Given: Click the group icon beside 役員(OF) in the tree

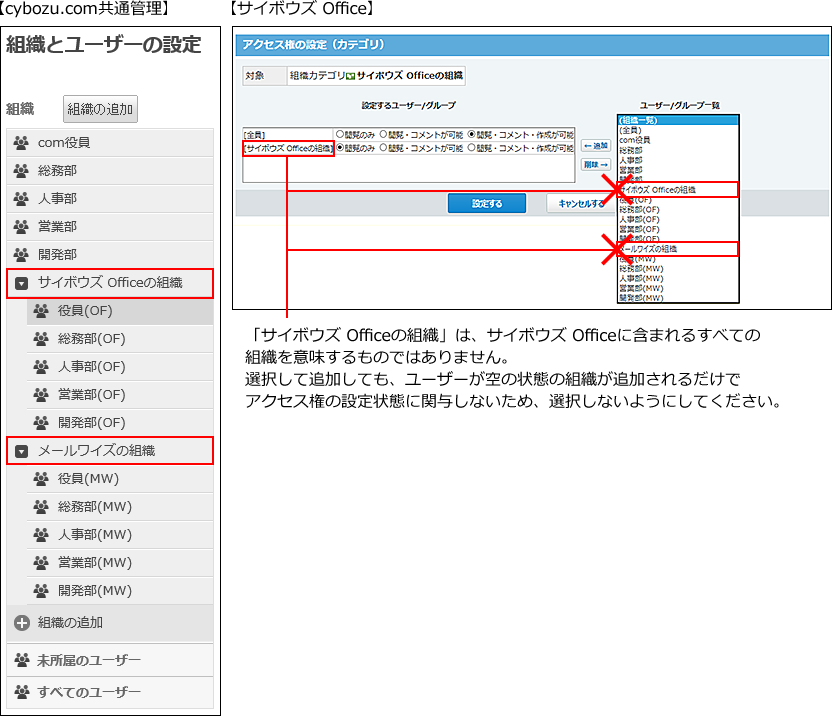Looking at the screenshot, I should [x=41, y=310].
